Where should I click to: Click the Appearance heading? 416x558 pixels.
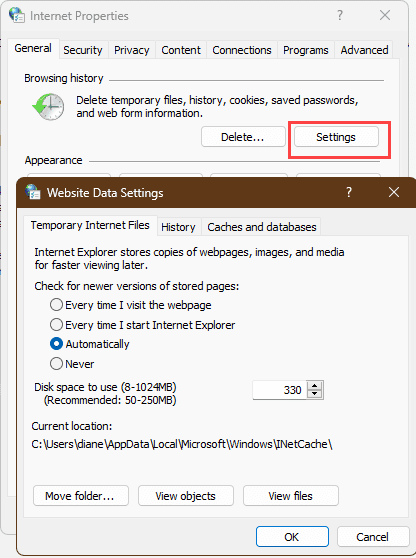[53, 160]
